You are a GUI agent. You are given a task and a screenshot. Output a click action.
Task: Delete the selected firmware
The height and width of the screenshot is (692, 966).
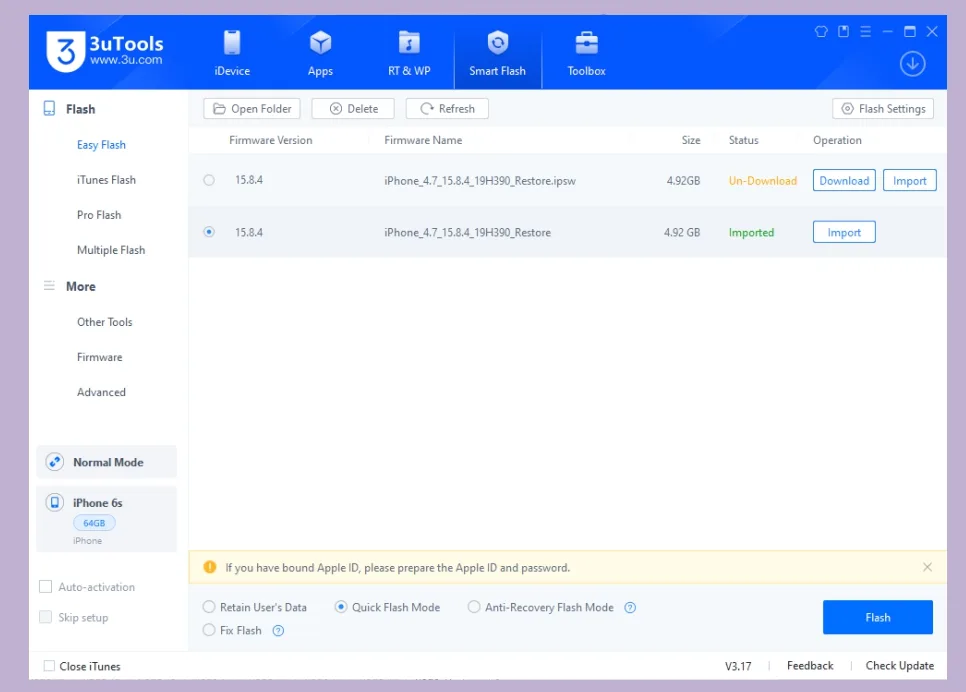click(x=353, y=108)
